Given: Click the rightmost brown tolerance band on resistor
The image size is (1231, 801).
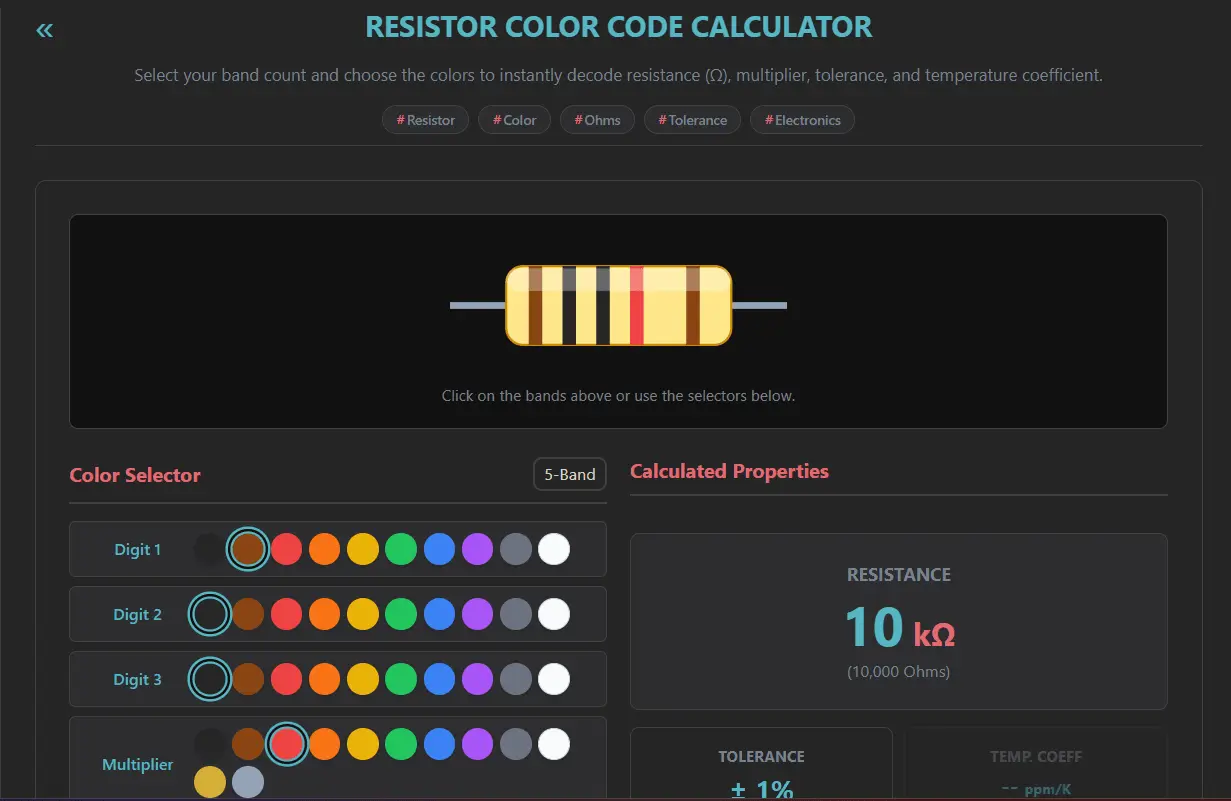Looking at the screenshot, I should click(x=693, y=305).
